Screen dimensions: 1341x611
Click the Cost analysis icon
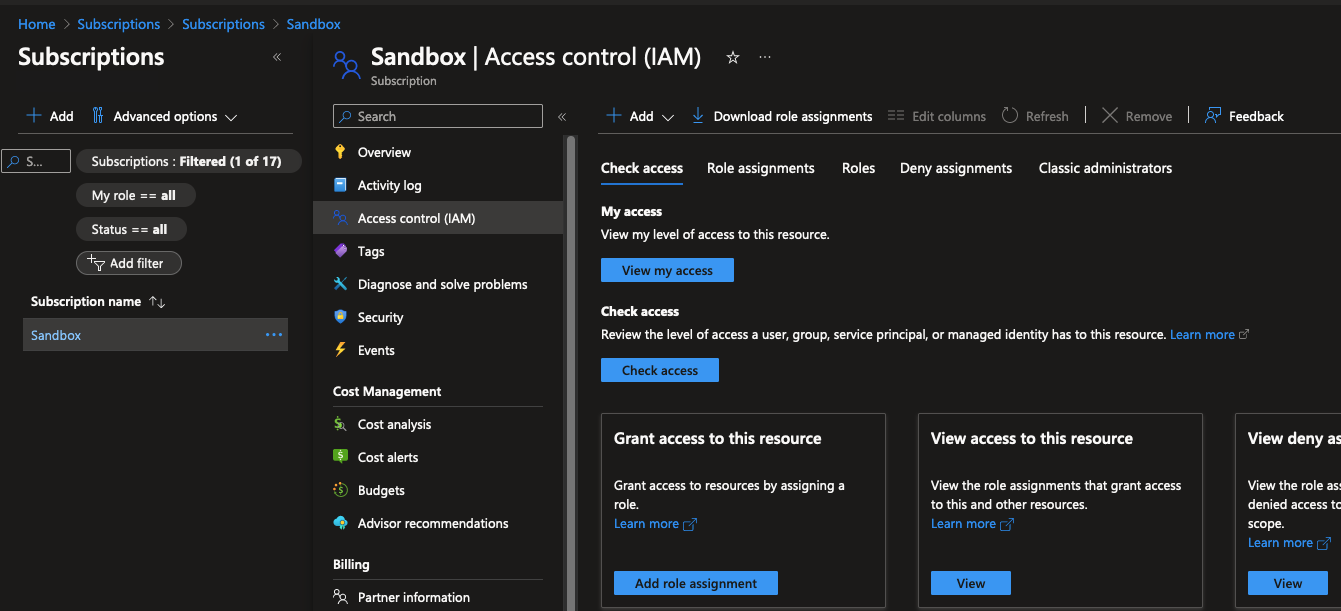tap(340, 424)
